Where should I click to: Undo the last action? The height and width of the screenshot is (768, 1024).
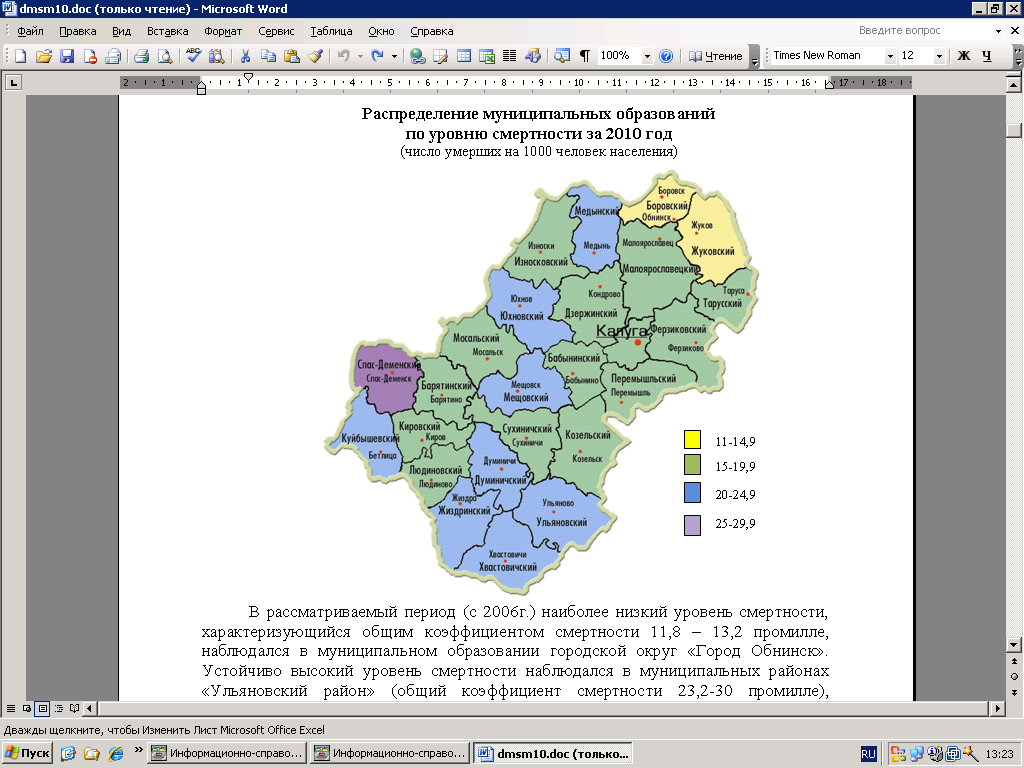344,56
